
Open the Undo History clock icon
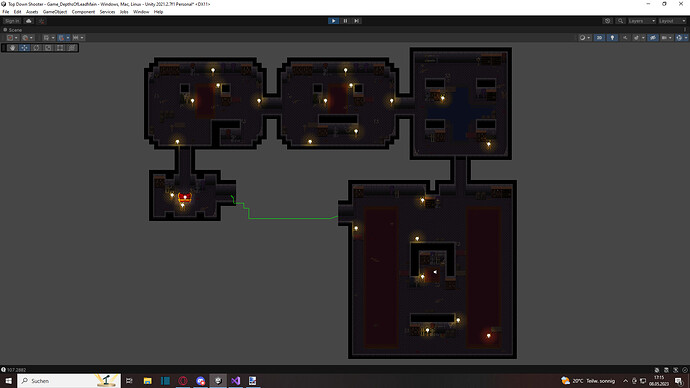click(607, 21)
